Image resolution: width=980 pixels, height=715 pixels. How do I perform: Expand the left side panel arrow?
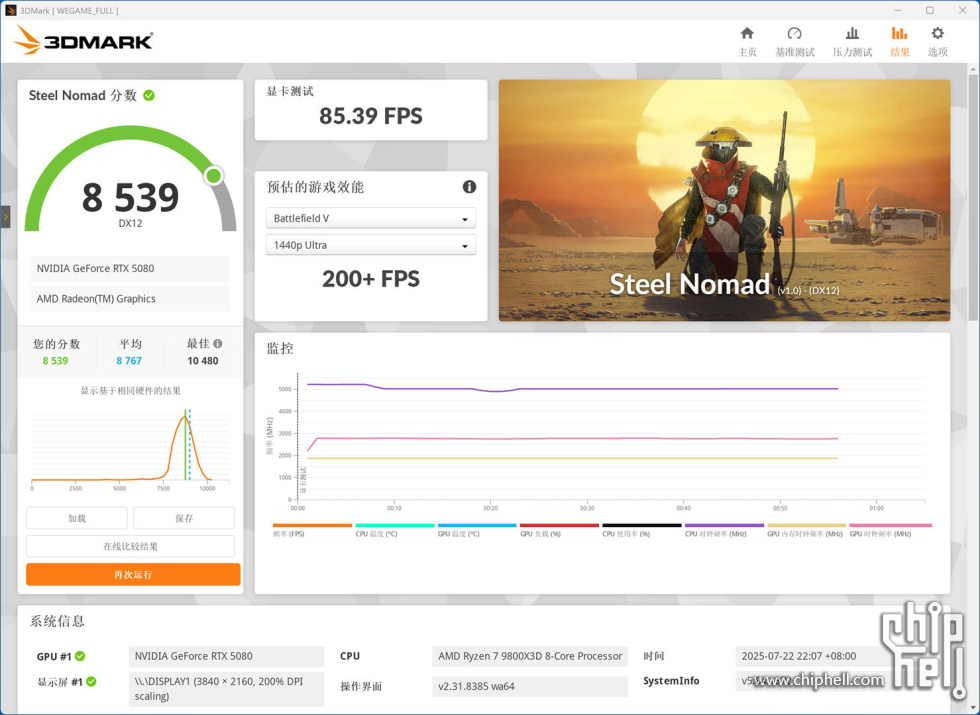click(6, 217)
